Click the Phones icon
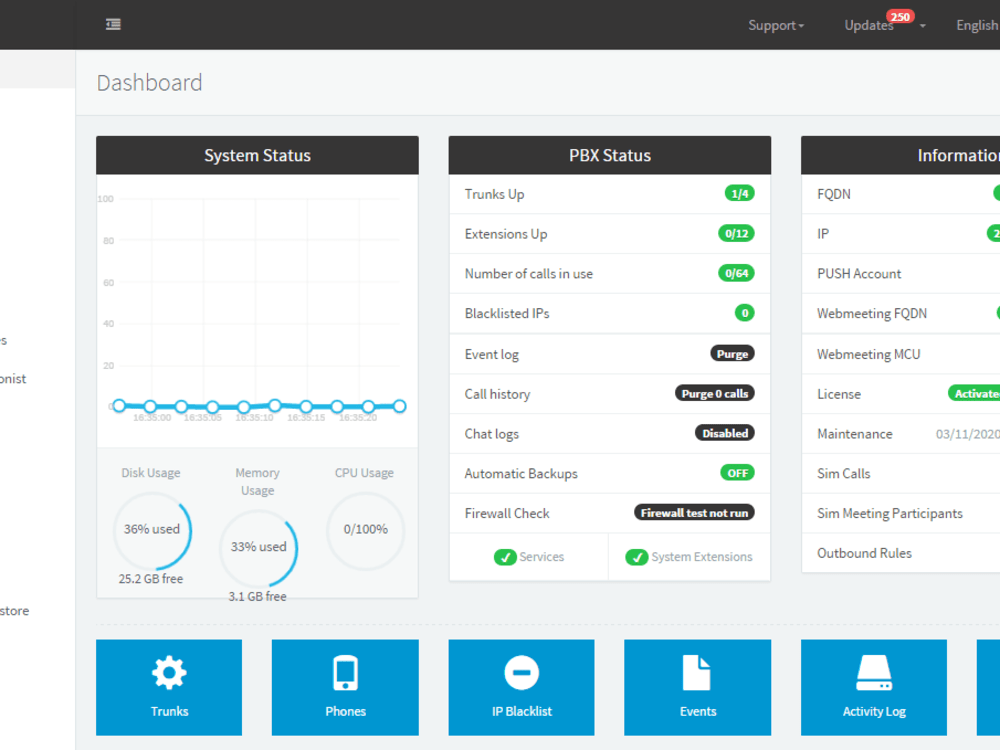Image resolution: width=1000 pixels, height=750 pixels. click(x=345, y=687)
